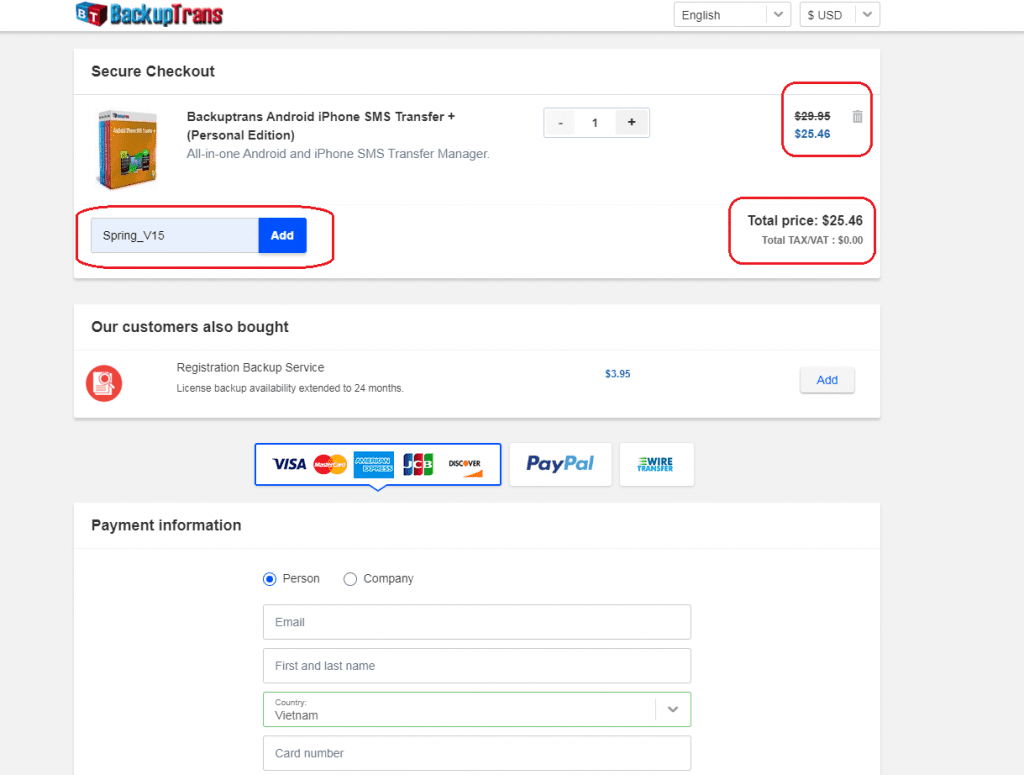Apply the Spring_V15 coupon with Add button
The width and height of the screenshot is (1024, 775).
[x=282, y=235]
